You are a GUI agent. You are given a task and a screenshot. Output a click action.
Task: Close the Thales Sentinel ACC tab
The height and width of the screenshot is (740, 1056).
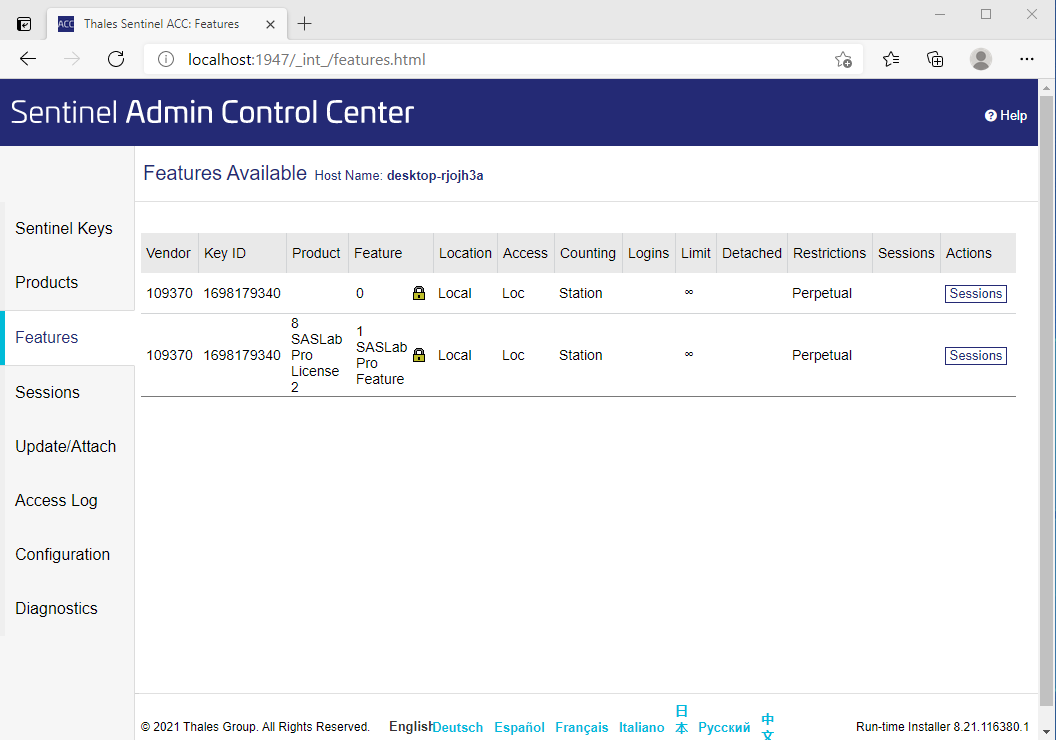coord(270,24)
